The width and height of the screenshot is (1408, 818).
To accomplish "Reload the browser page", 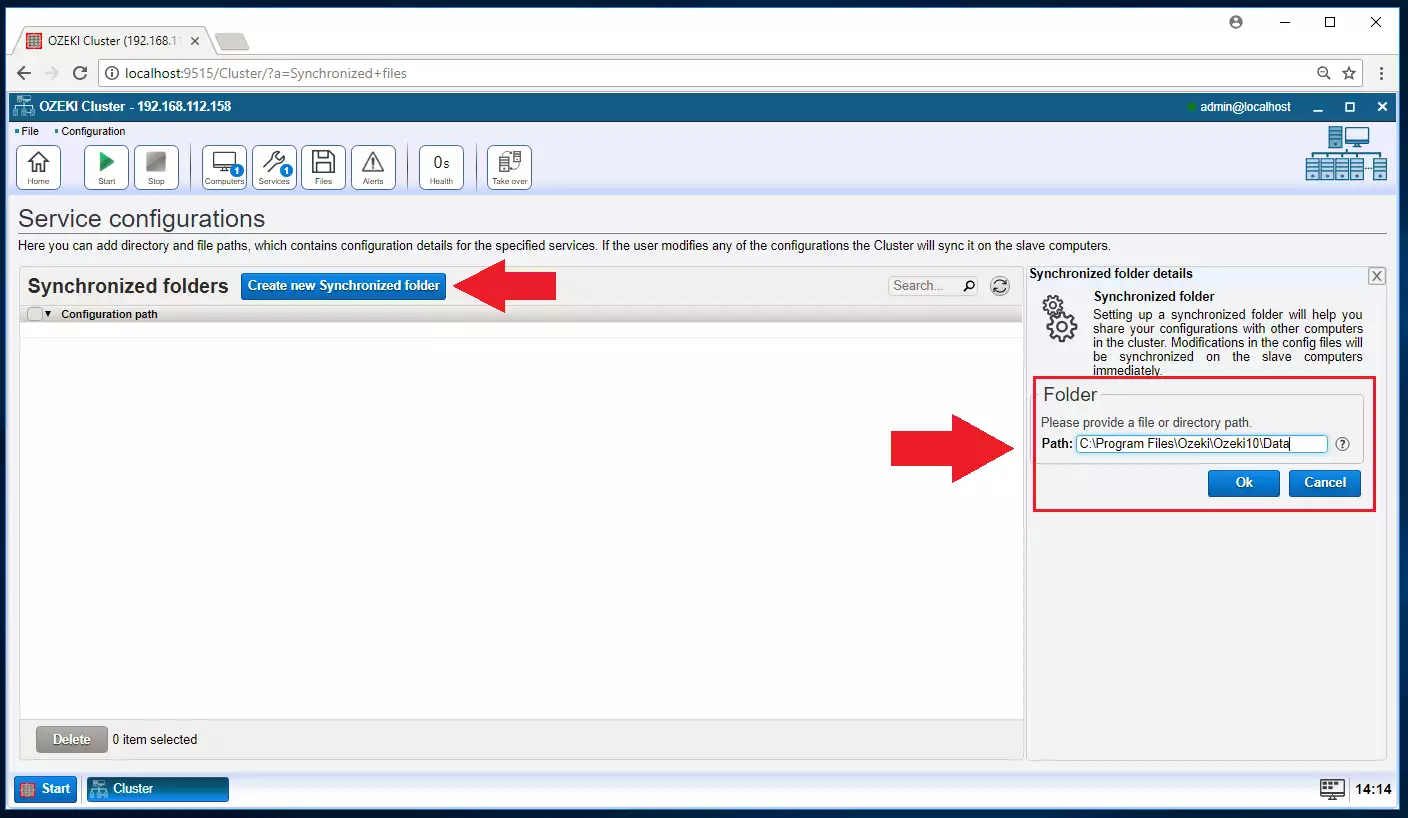I will coord(80,73).
